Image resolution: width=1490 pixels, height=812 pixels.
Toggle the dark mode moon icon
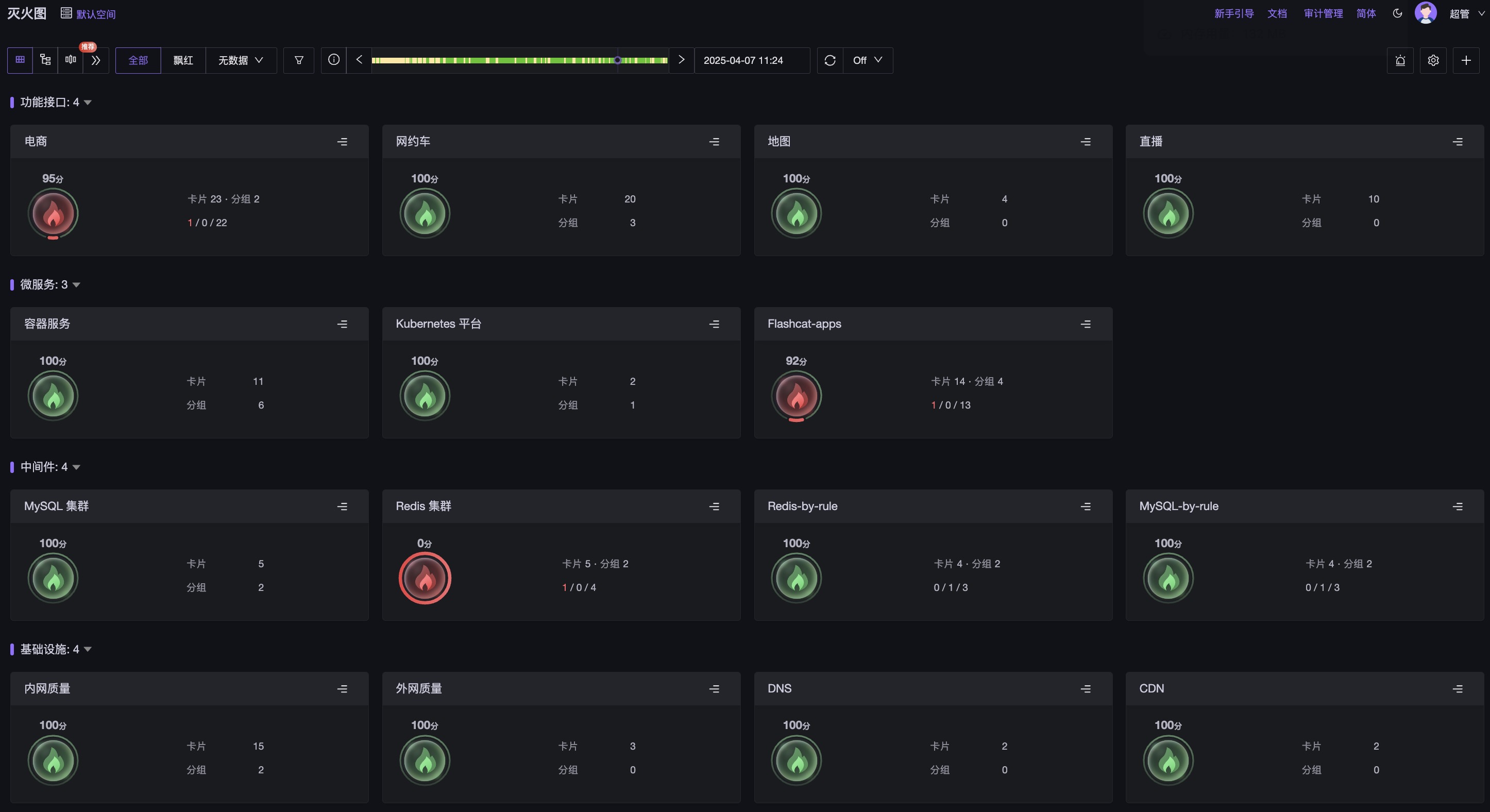click(x=1397, y=13)
